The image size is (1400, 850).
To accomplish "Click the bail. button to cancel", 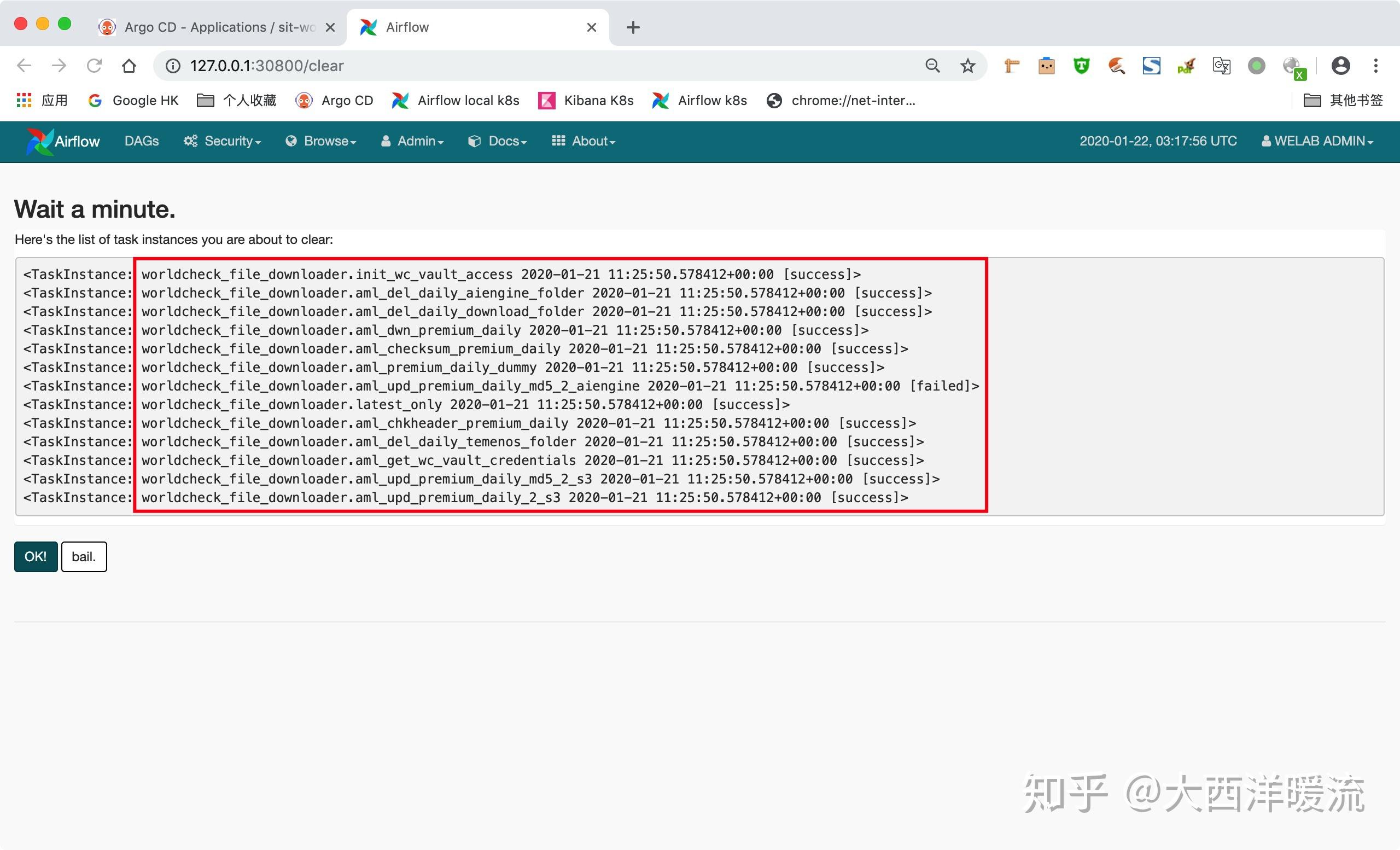I will pos(84,556).
